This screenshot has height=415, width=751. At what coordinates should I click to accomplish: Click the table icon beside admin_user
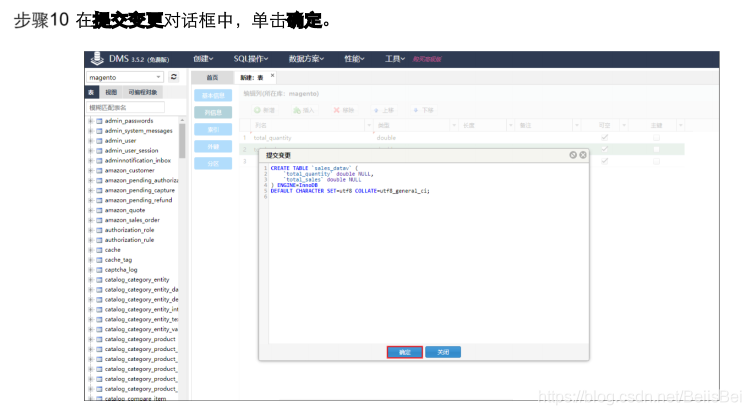(100, 141)
